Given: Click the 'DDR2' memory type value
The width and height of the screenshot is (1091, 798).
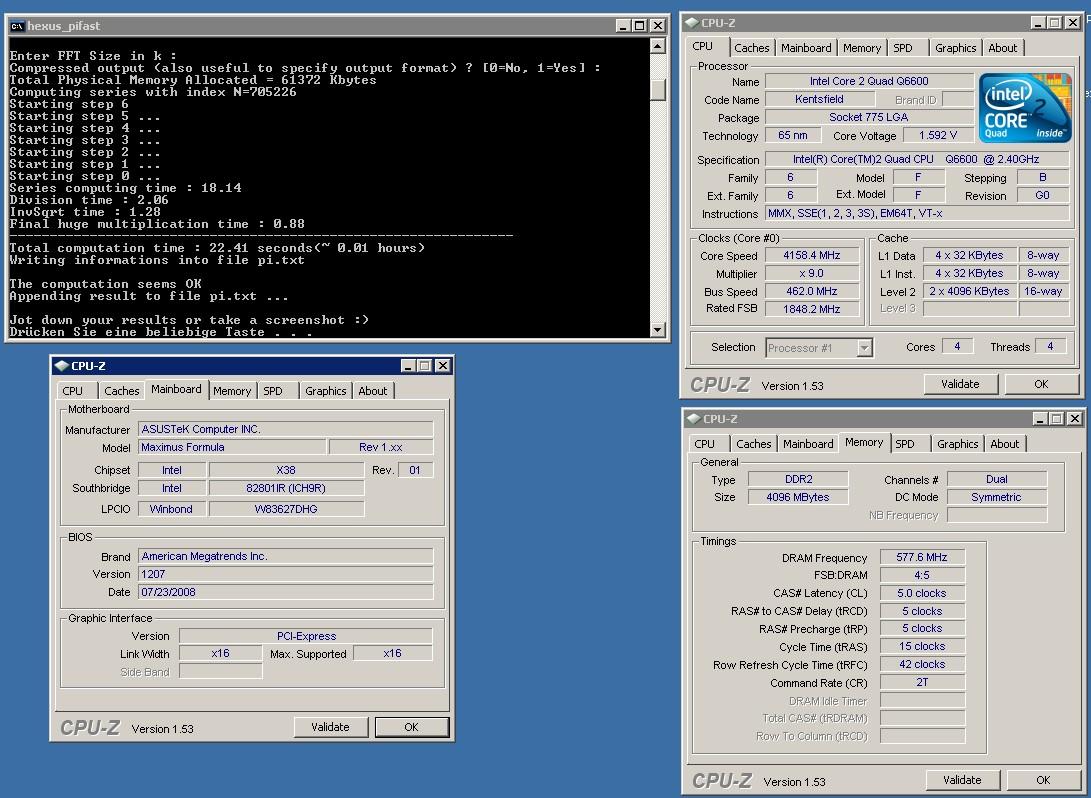Looking at the screenshot, I should [798, 479].
